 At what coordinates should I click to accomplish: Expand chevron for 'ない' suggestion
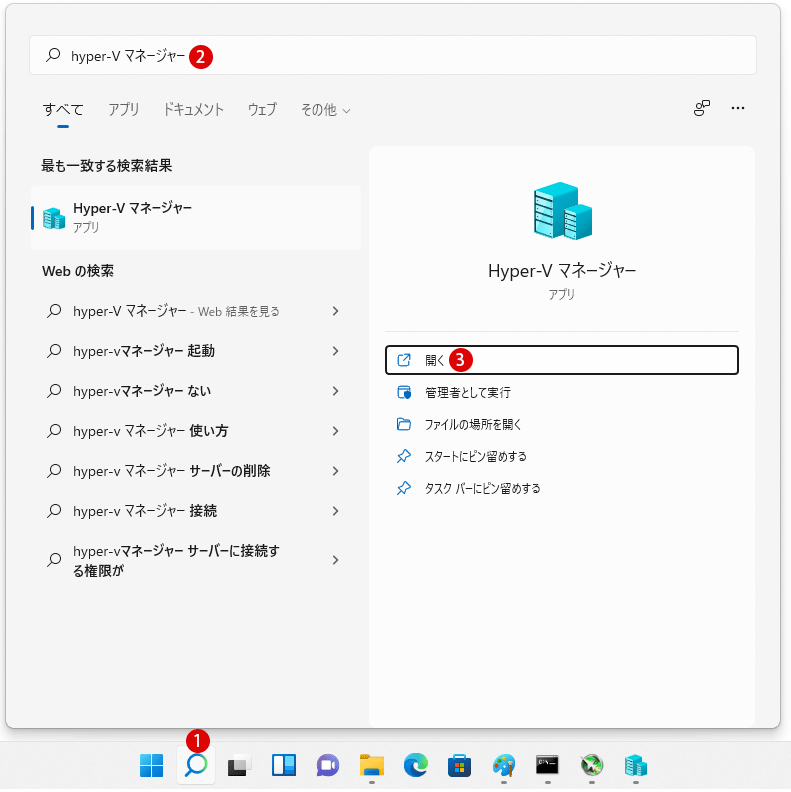tap(335, 391)
